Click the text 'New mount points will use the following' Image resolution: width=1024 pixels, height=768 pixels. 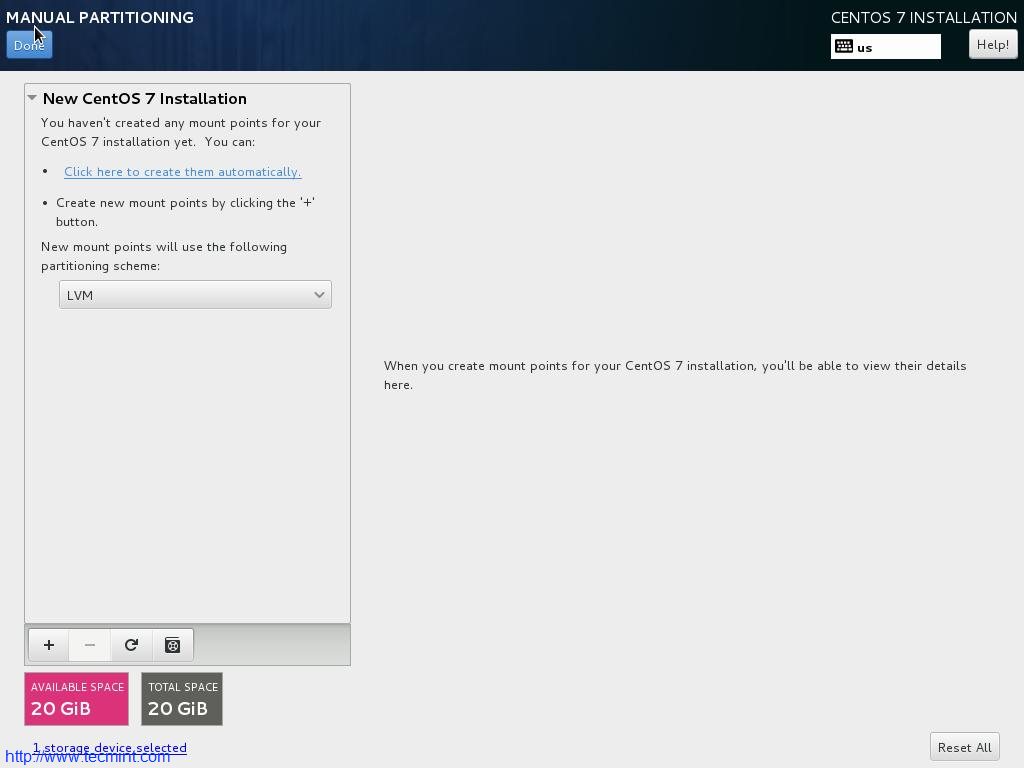click(x=164, y=247)
